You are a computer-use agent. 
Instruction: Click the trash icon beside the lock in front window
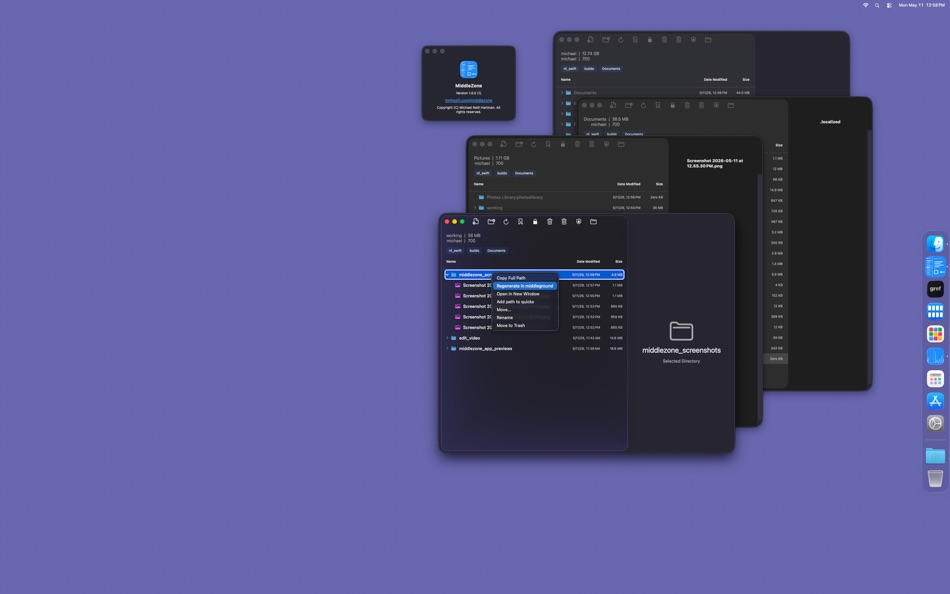click(x=550, y=222)
